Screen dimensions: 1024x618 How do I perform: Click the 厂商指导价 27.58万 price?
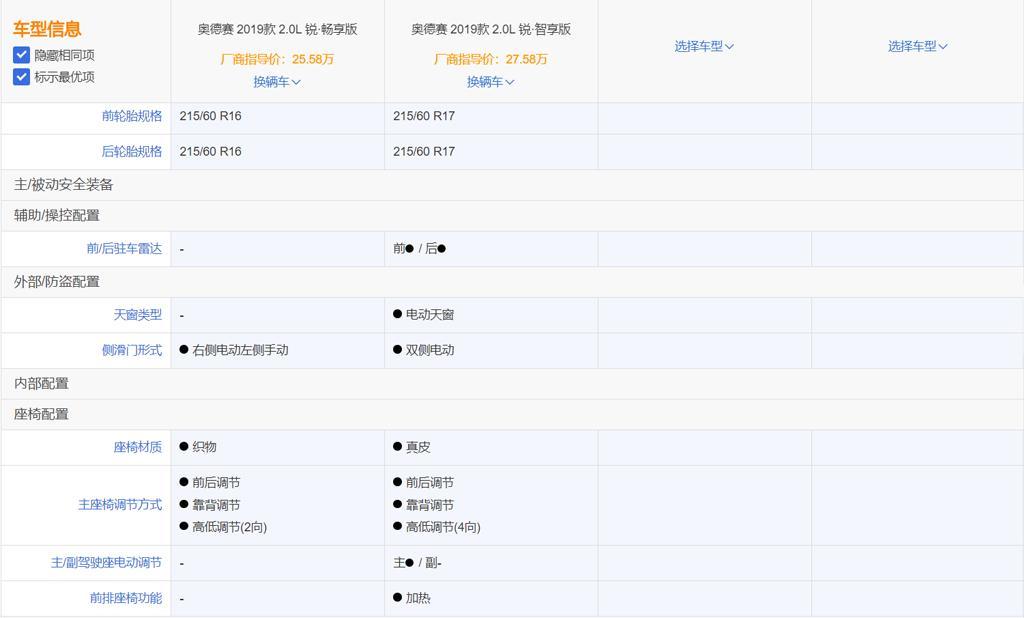tap(491, 59)
